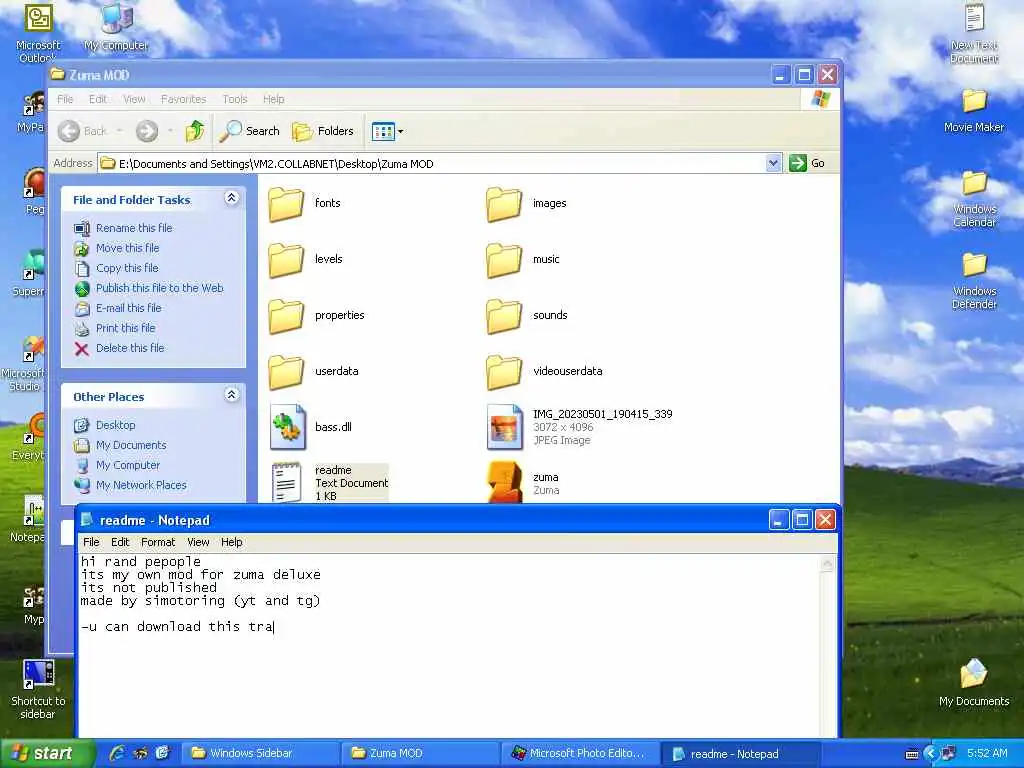Open the Forward history dropdown arrow

(170, 131)
